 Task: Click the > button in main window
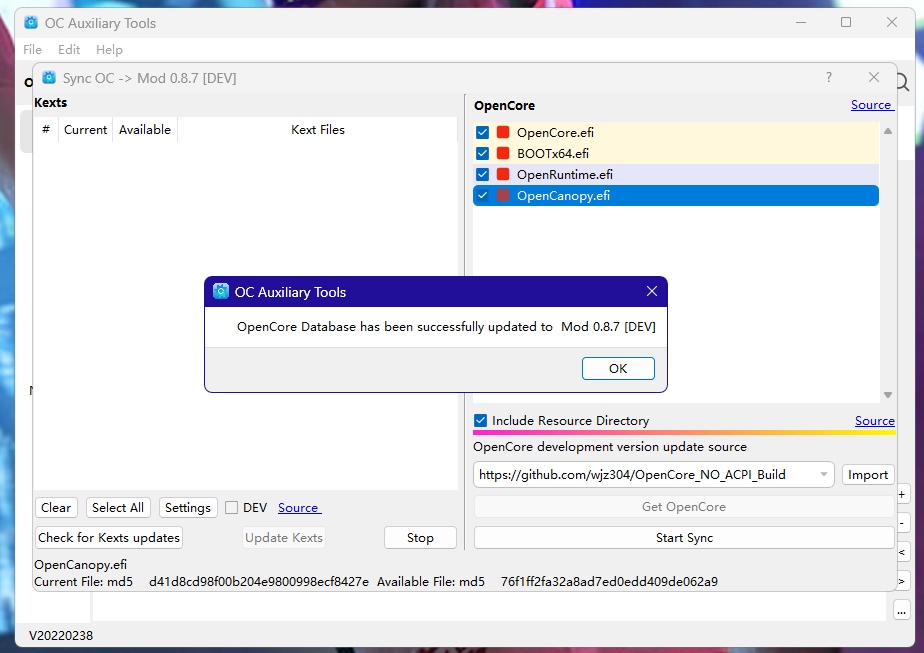pyautogui.click(x=902, y=581)
